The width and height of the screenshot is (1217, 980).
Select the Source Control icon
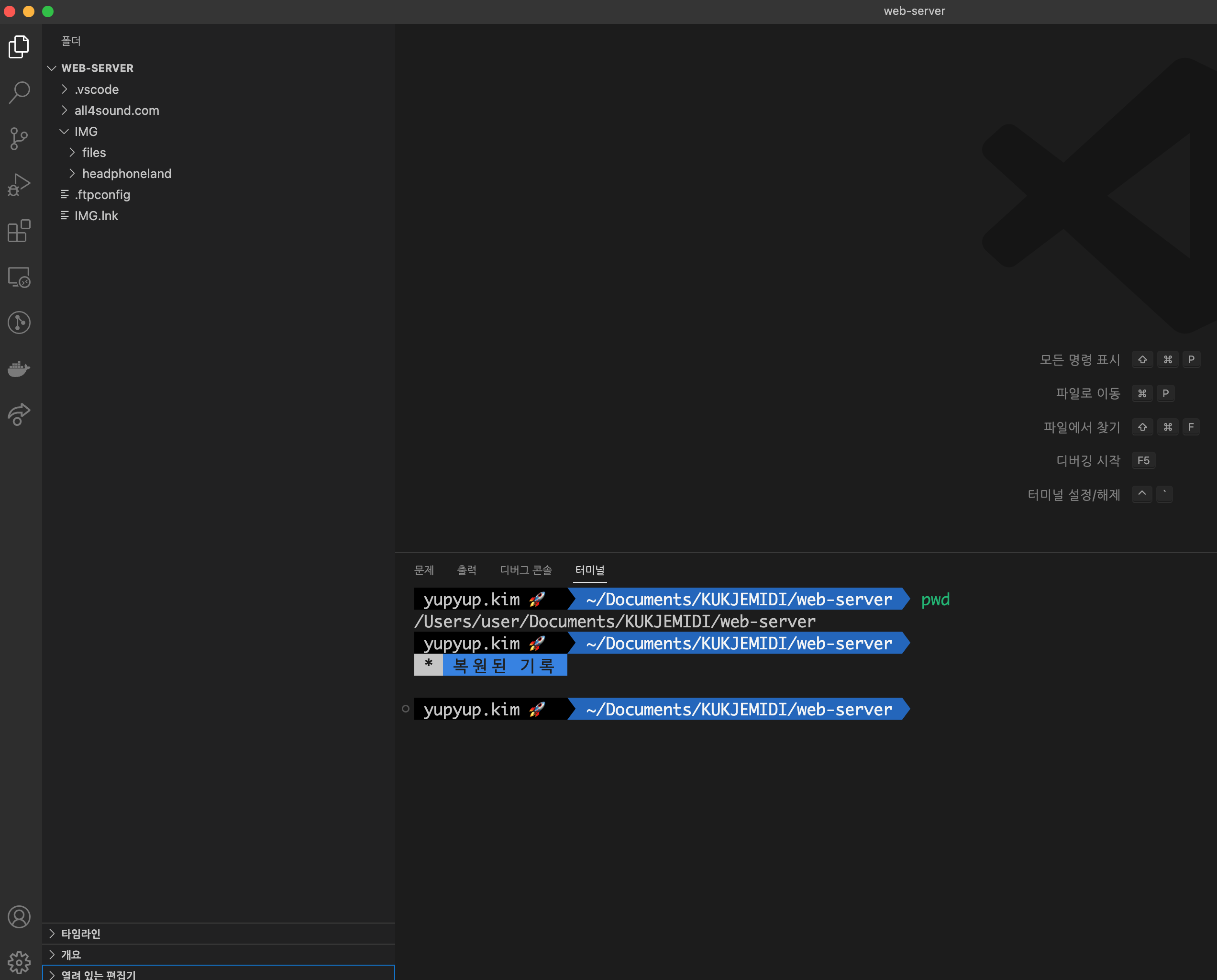coord(19,138)
